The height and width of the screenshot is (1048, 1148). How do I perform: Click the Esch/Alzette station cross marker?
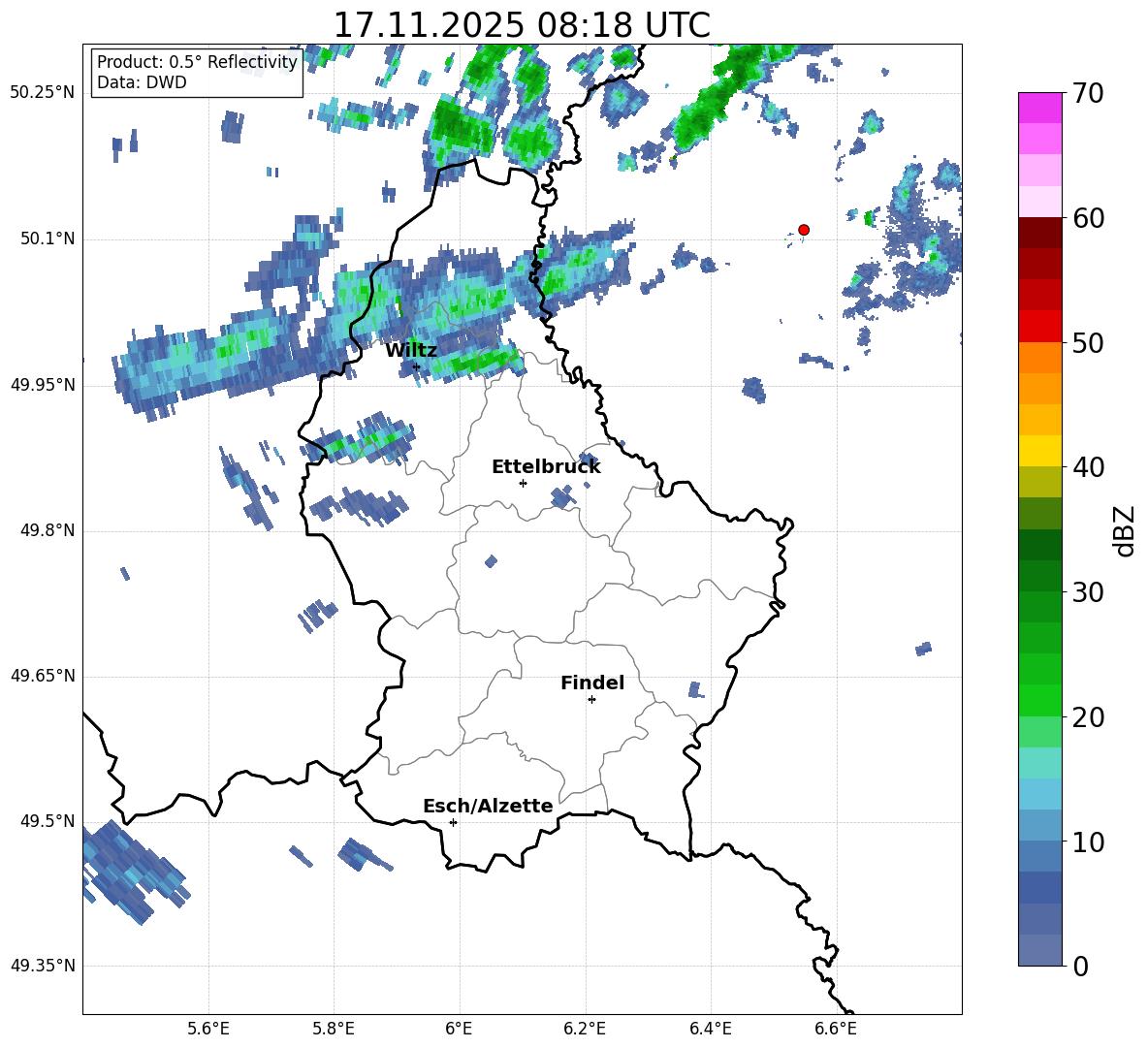(x=453, y=822)
